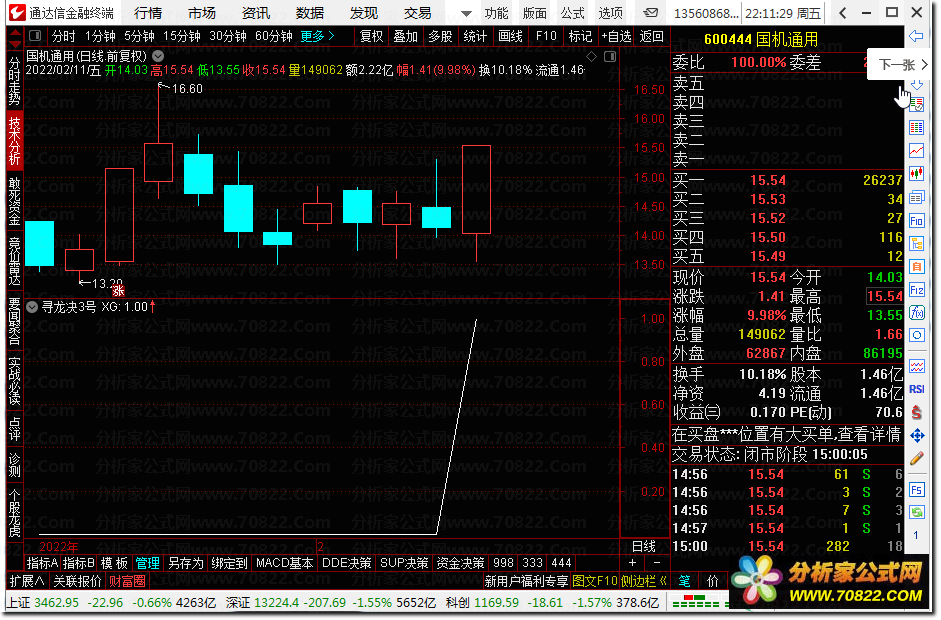This screenshot has width=941, height=620.
Task: Select the 5分钟 period tab
Action: point(140,37)
